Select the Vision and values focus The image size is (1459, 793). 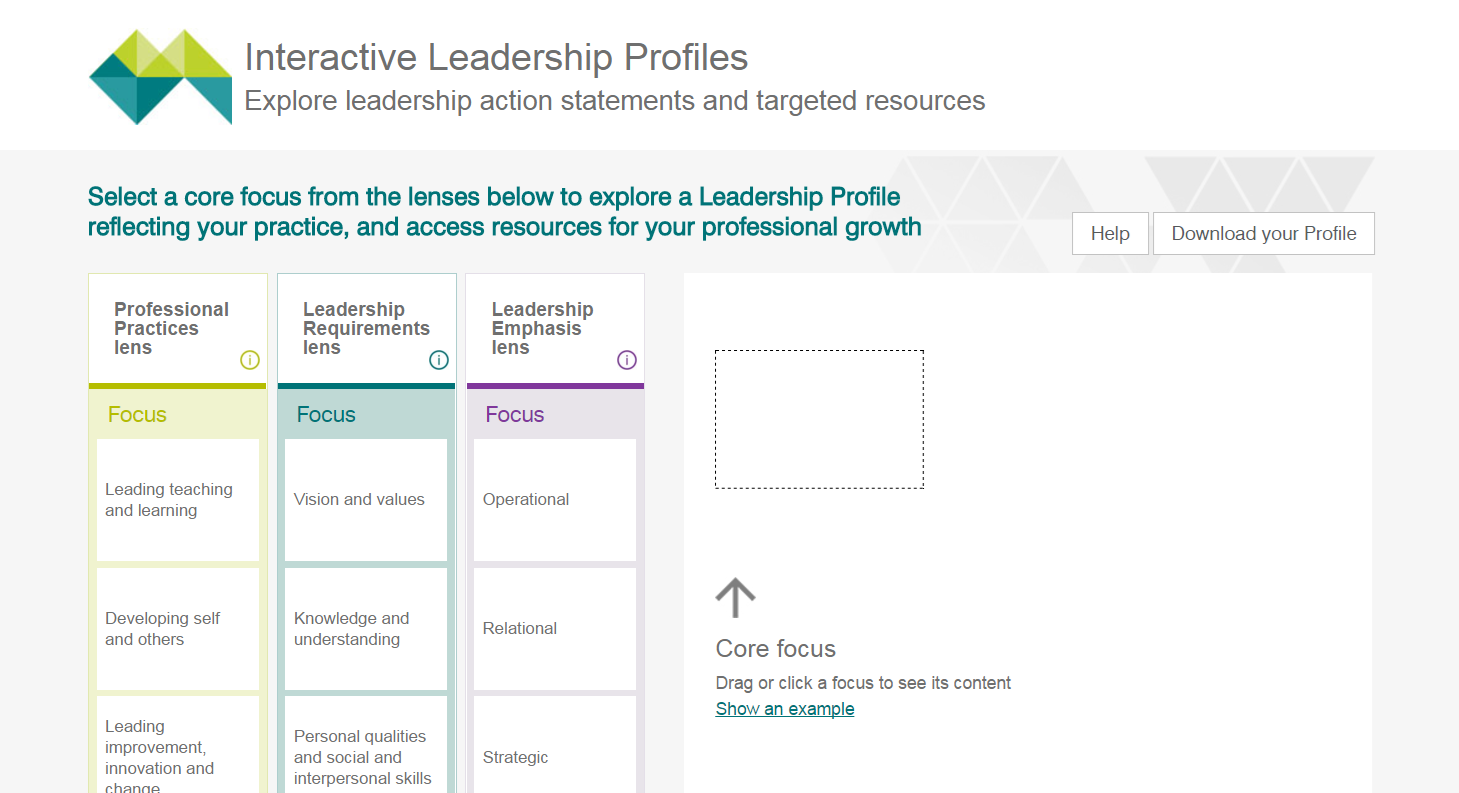365,500
